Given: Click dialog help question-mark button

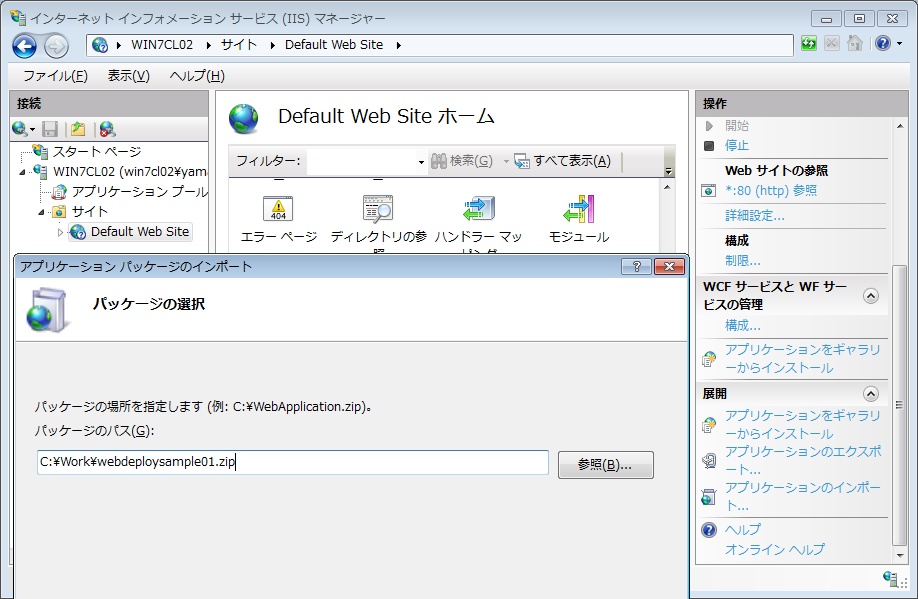Looking at the screenshot, I should point(637,266).
